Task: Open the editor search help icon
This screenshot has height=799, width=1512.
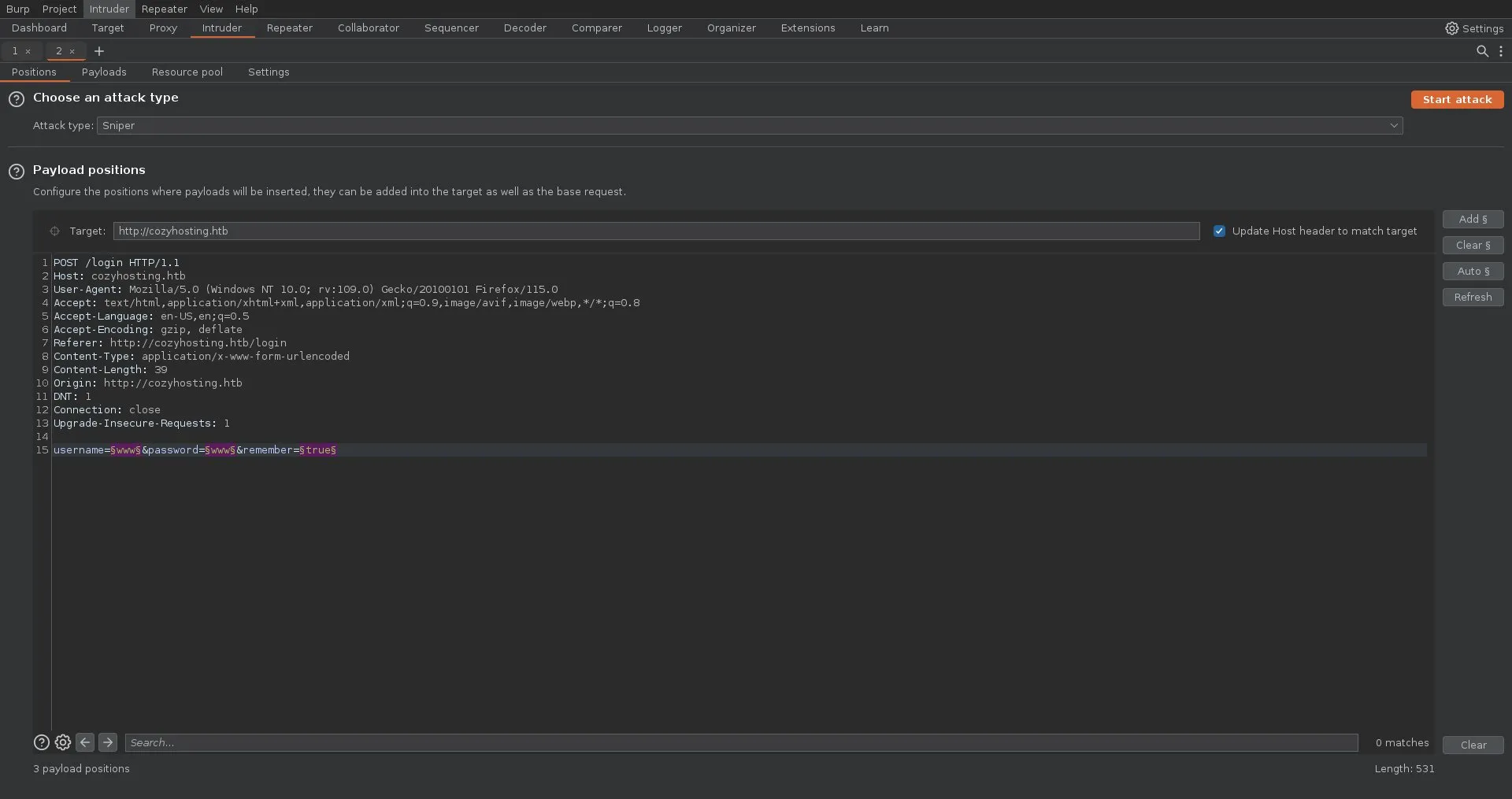Action: coord(42,742)
